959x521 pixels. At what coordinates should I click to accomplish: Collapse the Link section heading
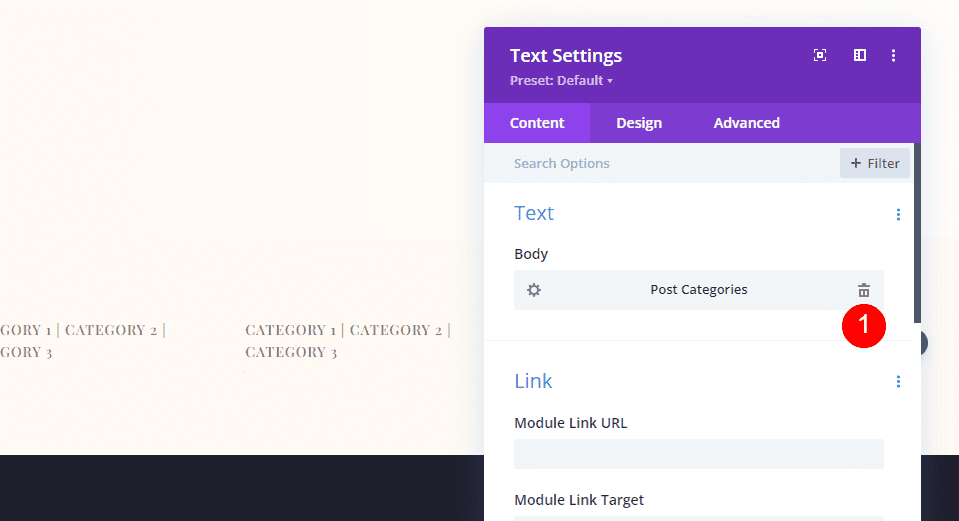(533, 381)
